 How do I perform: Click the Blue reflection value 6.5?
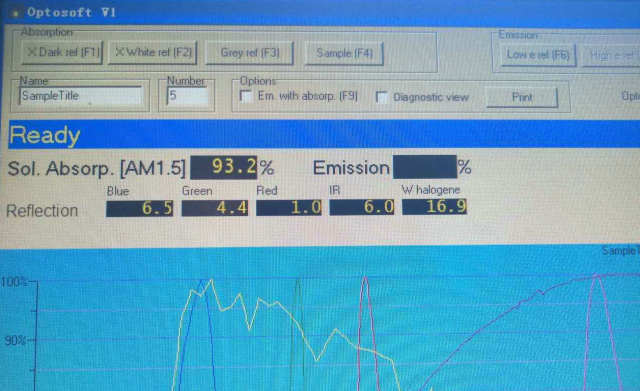(140, 209)
